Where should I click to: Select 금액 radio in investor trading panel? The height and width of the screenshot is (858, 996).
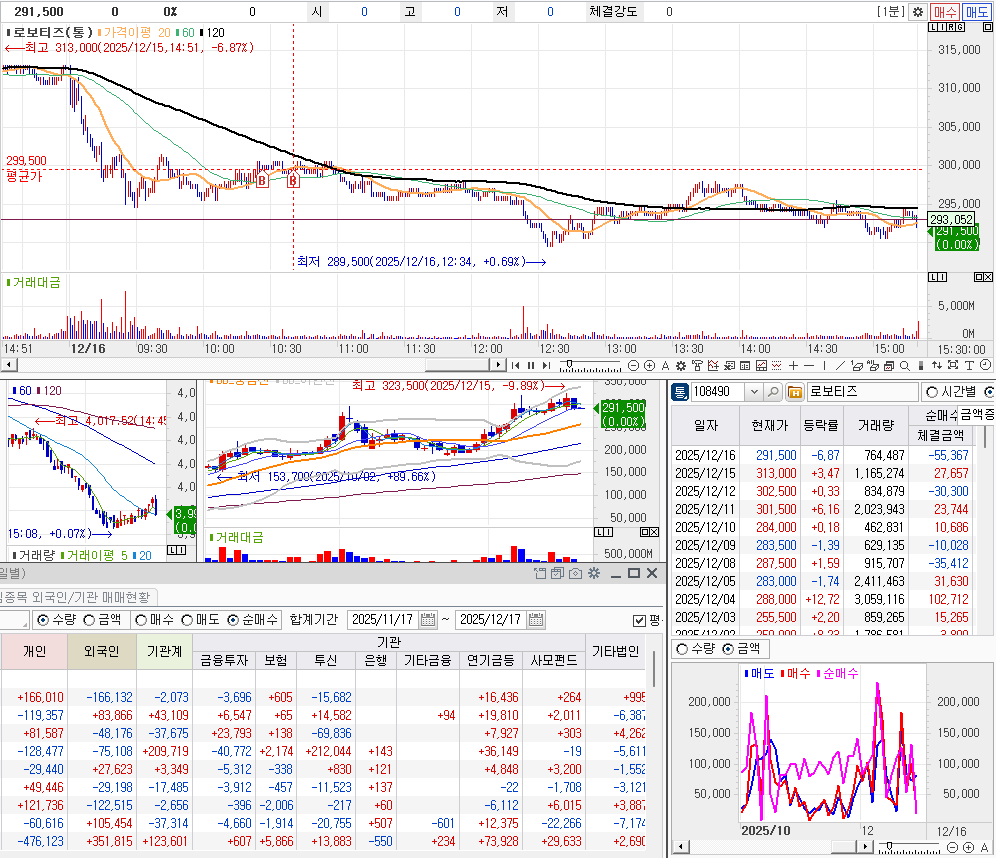(x=90, y=620)
